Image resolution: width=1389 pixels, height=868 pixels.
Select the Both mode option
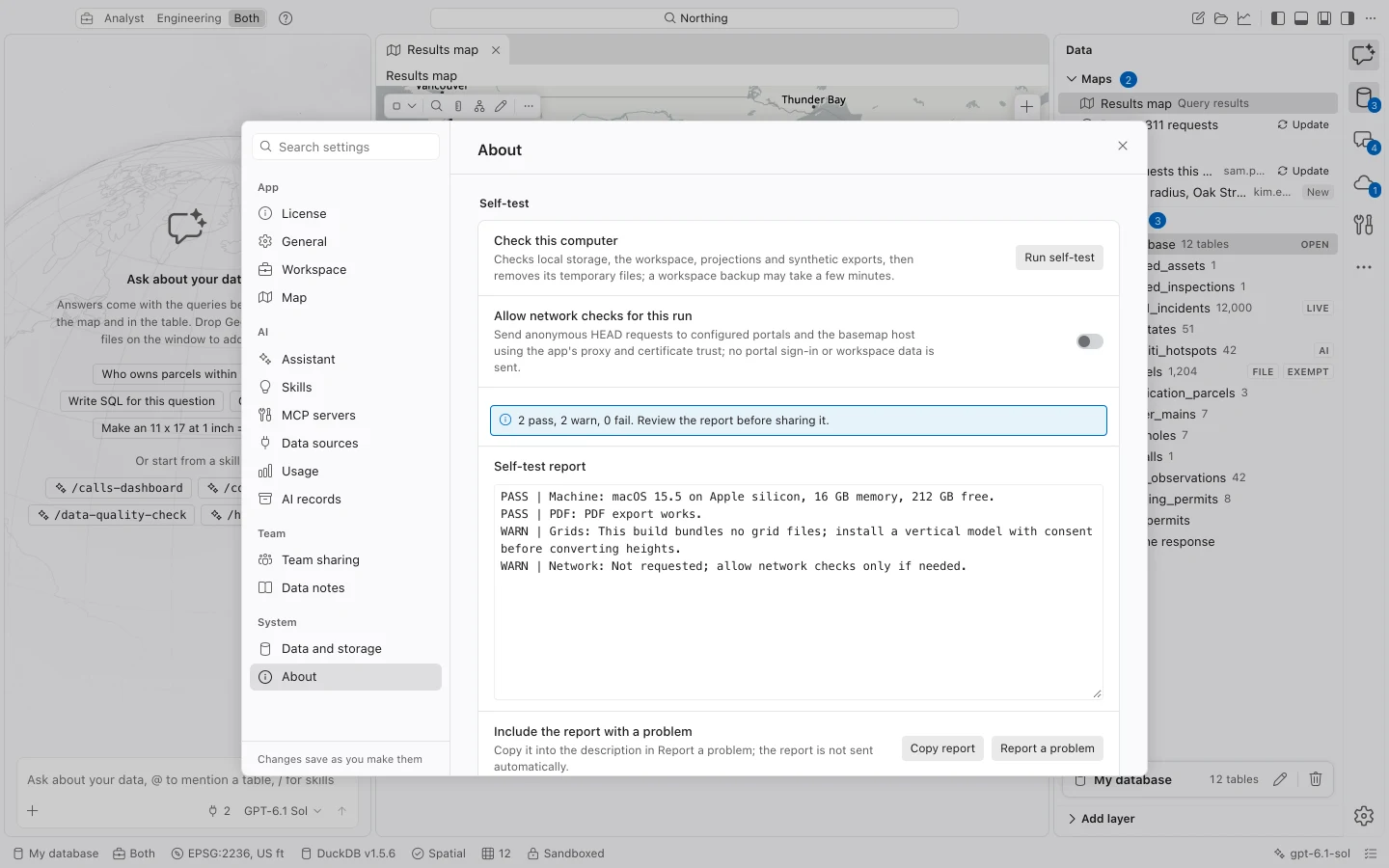pos(247,18)
